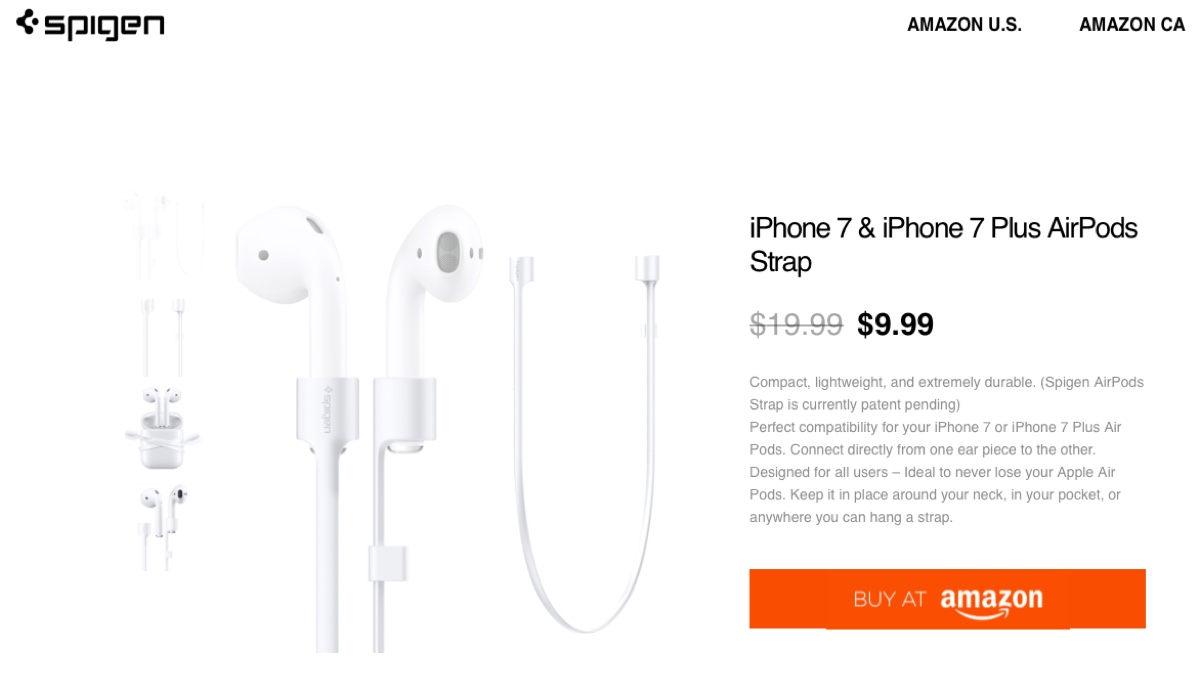
Task: Click the Spigen-branded strap connector on the left AirPod
Action: pyautogui.click(x=326, y=411)
